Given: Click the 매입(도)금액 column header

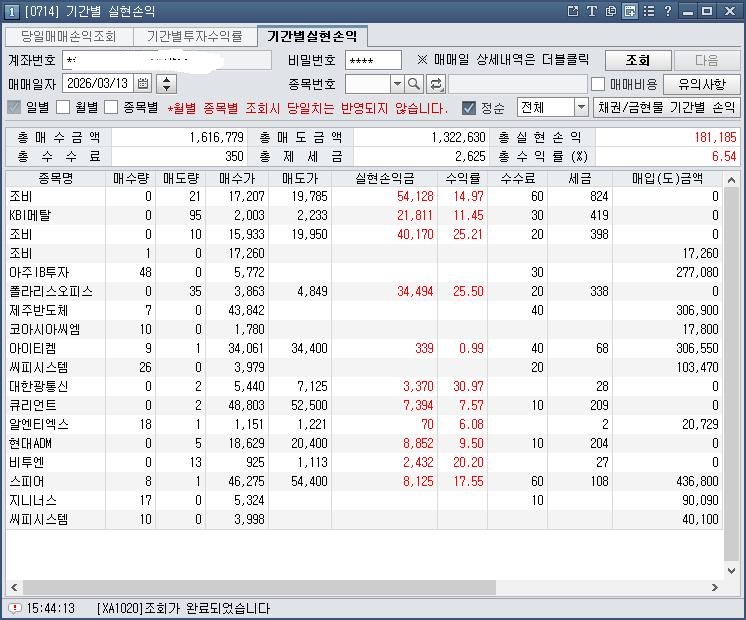Looking at the screenshot, I should pos(667,178).
